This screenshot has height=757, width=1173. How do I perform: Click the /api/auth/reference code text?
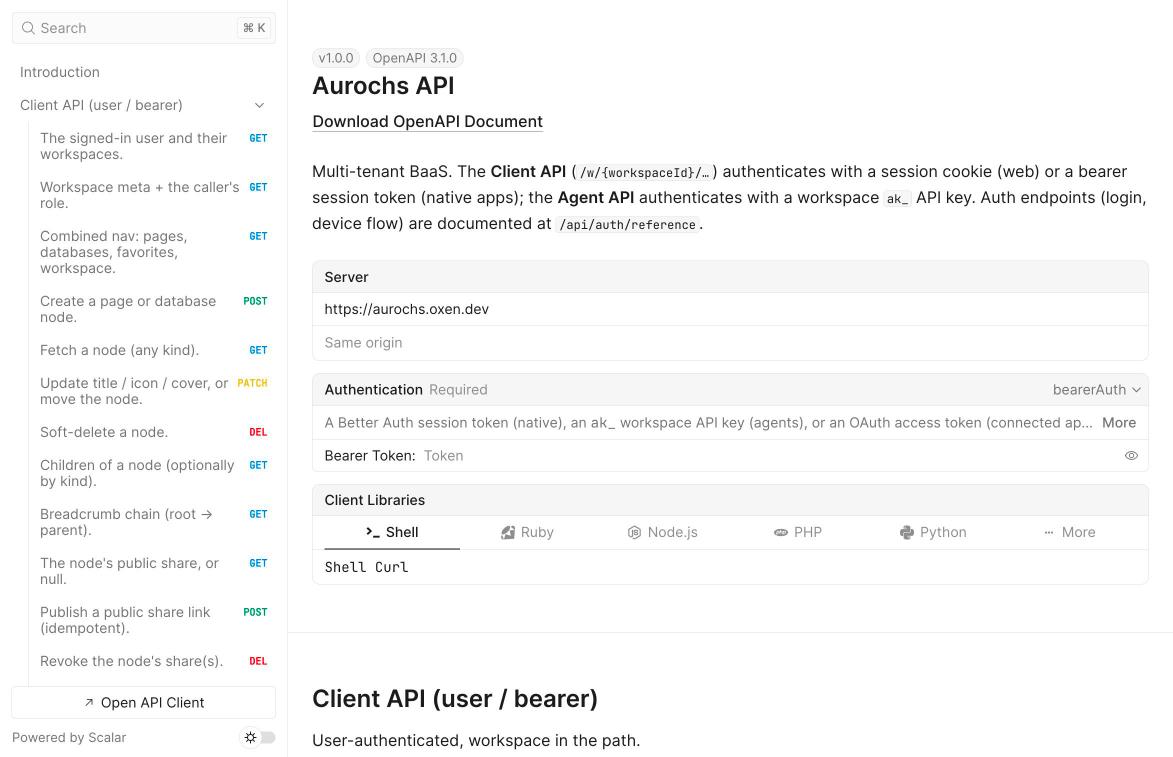click(x=627, y=224)
